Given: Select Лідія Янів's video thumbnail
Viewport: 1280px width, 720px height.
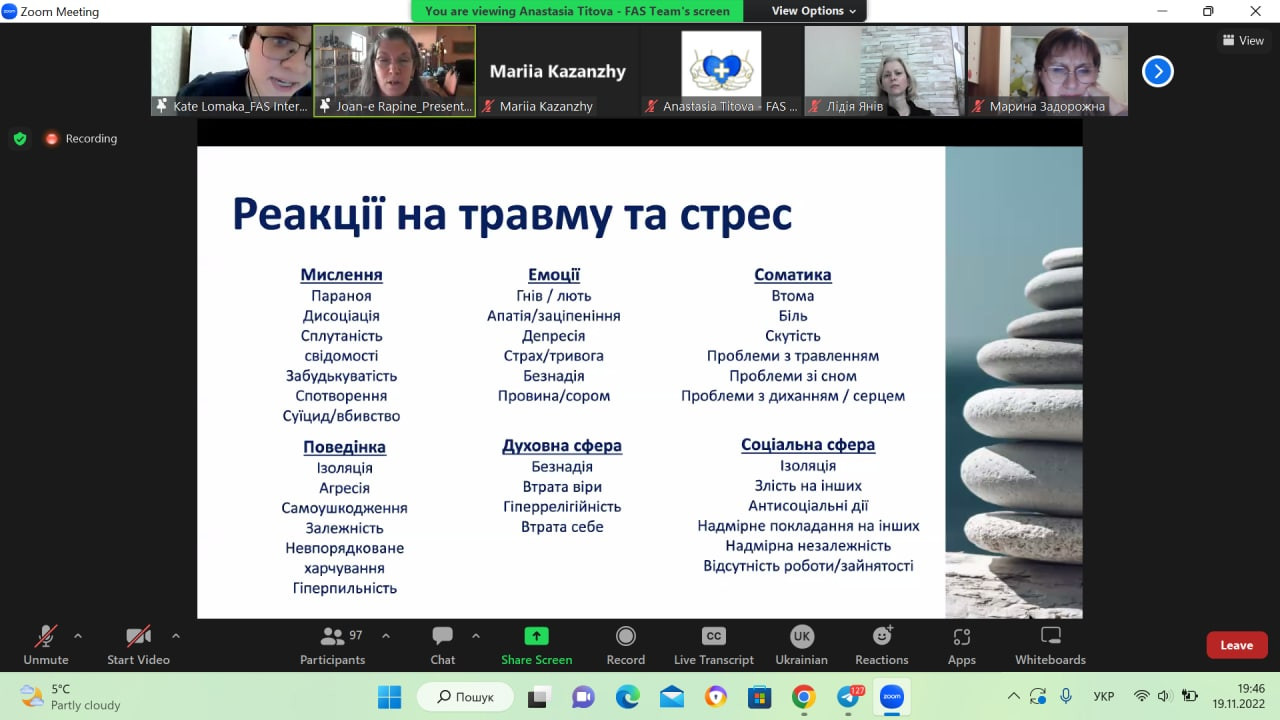Looking at the screenshot, I should click(x=884, y=71).
